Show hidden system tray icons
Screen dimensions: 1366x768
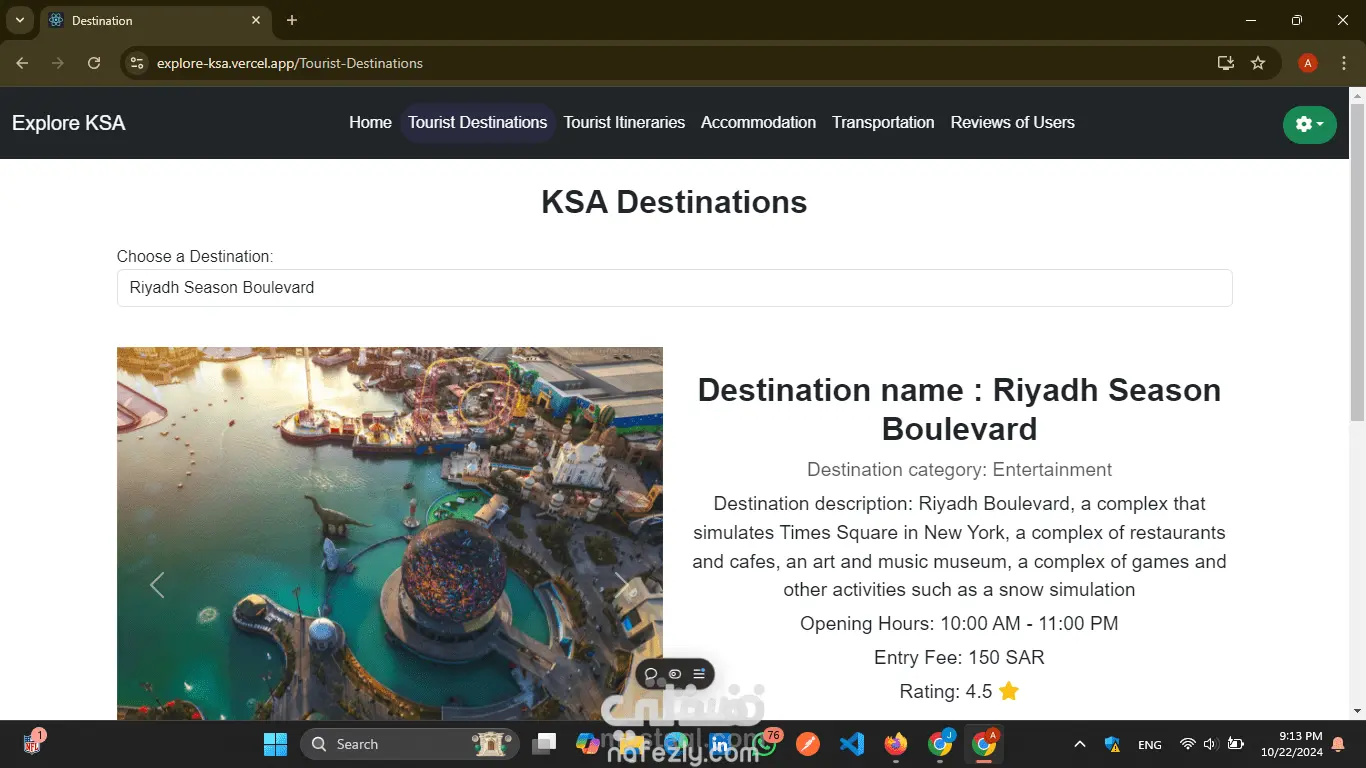[1080, 744]
